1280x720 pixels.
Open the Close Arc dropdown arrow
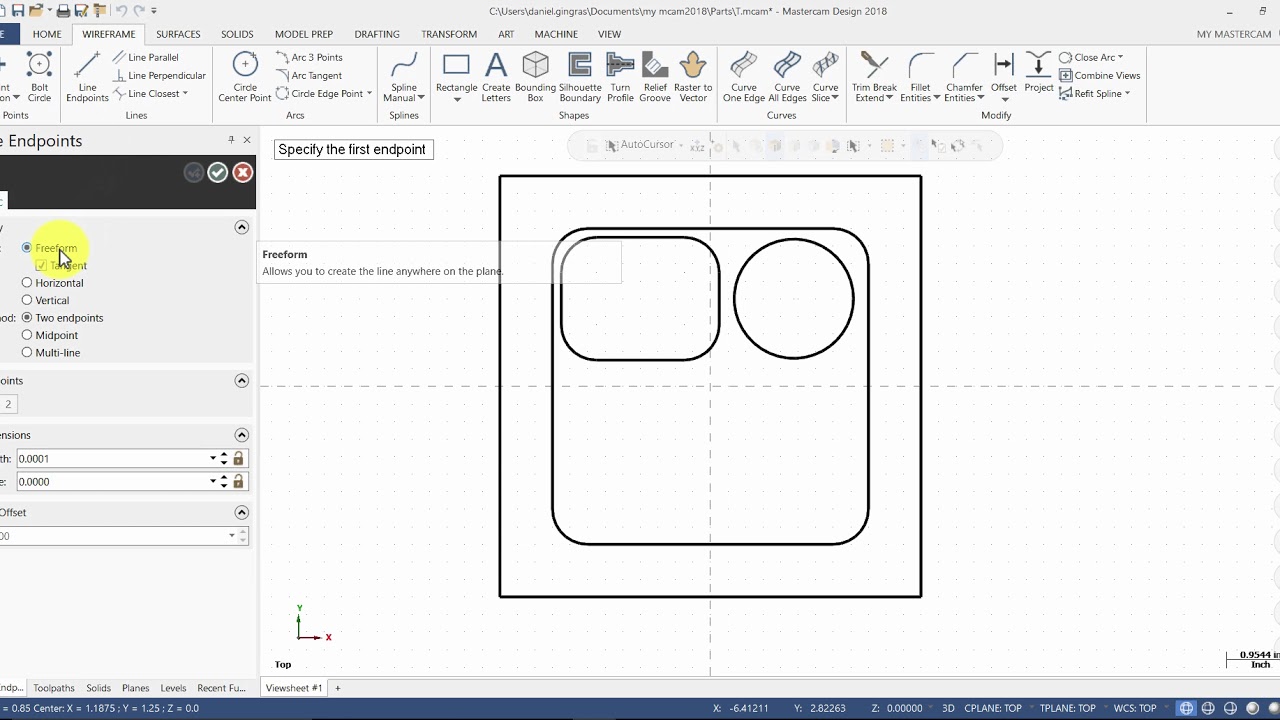coord(1120,57)
